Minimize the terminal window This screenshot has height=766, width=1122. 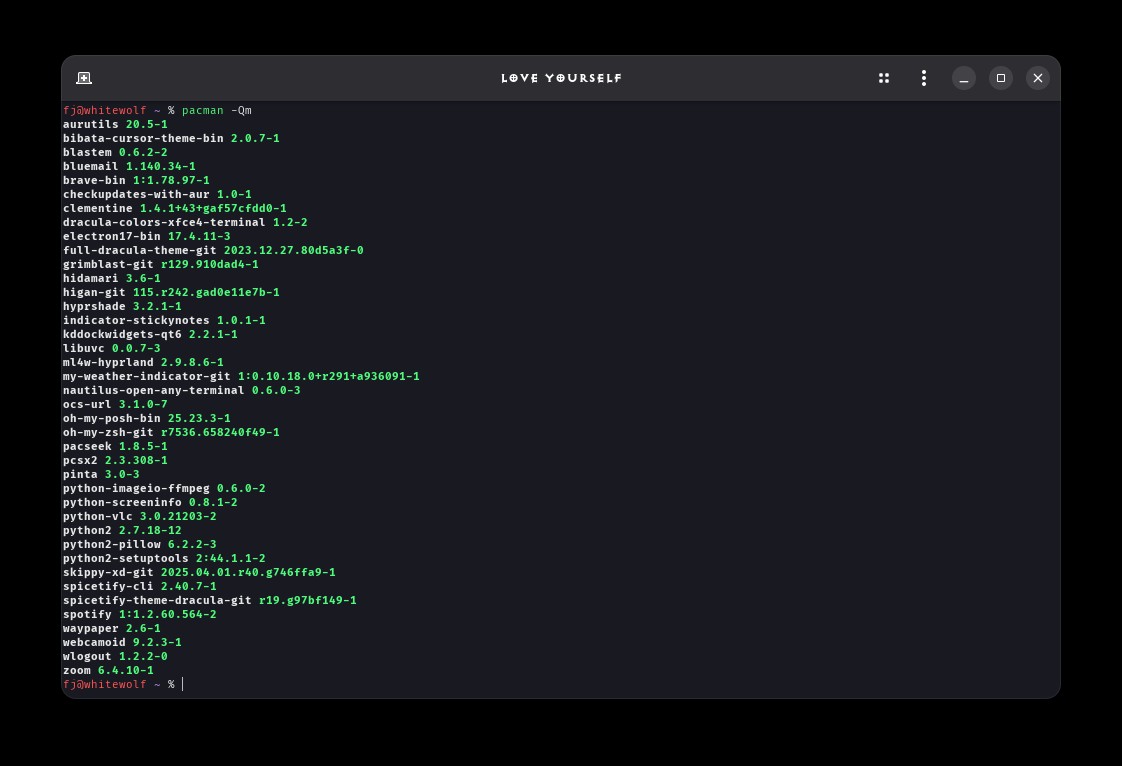[964, 78]
